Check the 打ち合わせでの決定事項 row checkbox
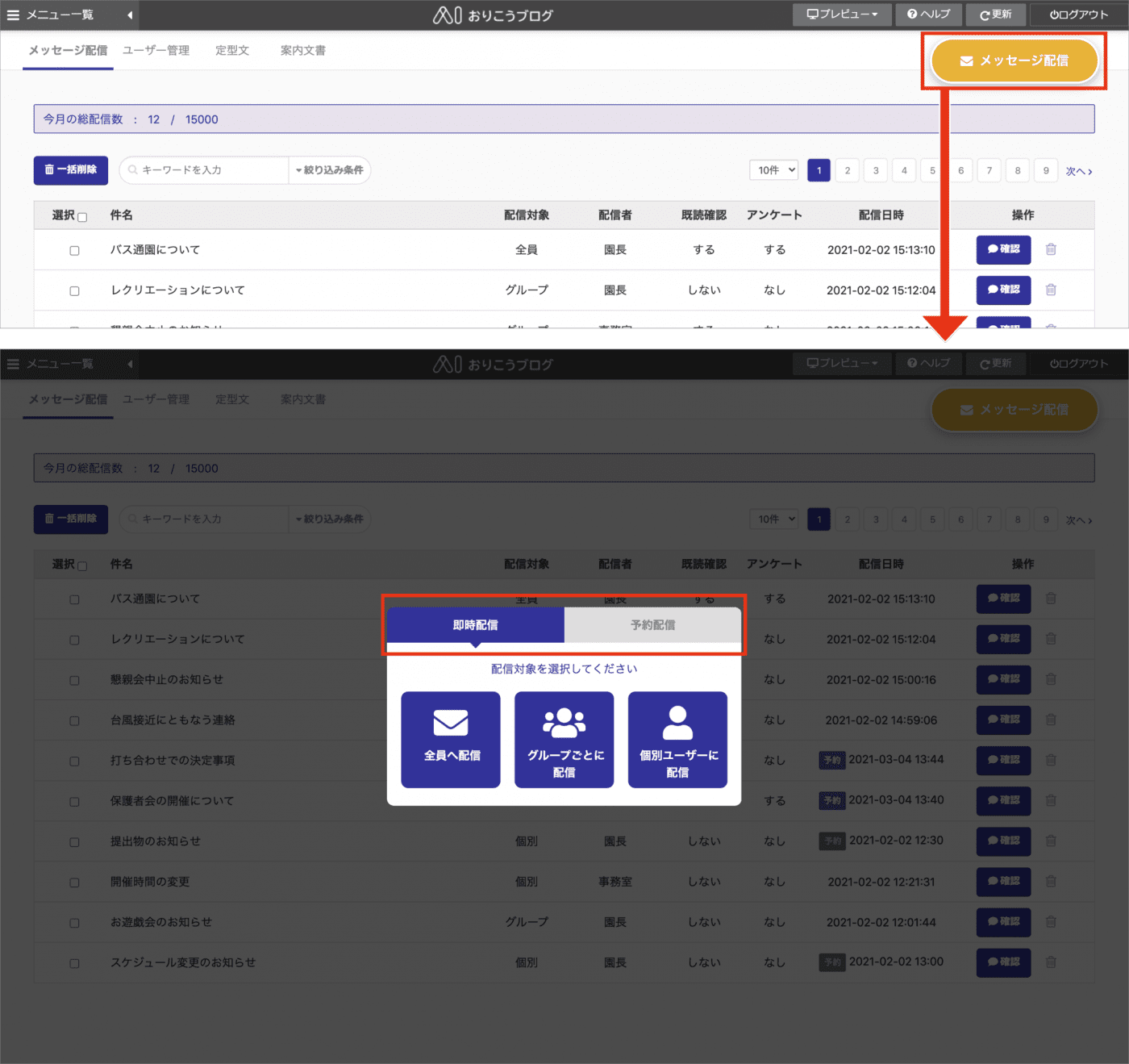 74,761
